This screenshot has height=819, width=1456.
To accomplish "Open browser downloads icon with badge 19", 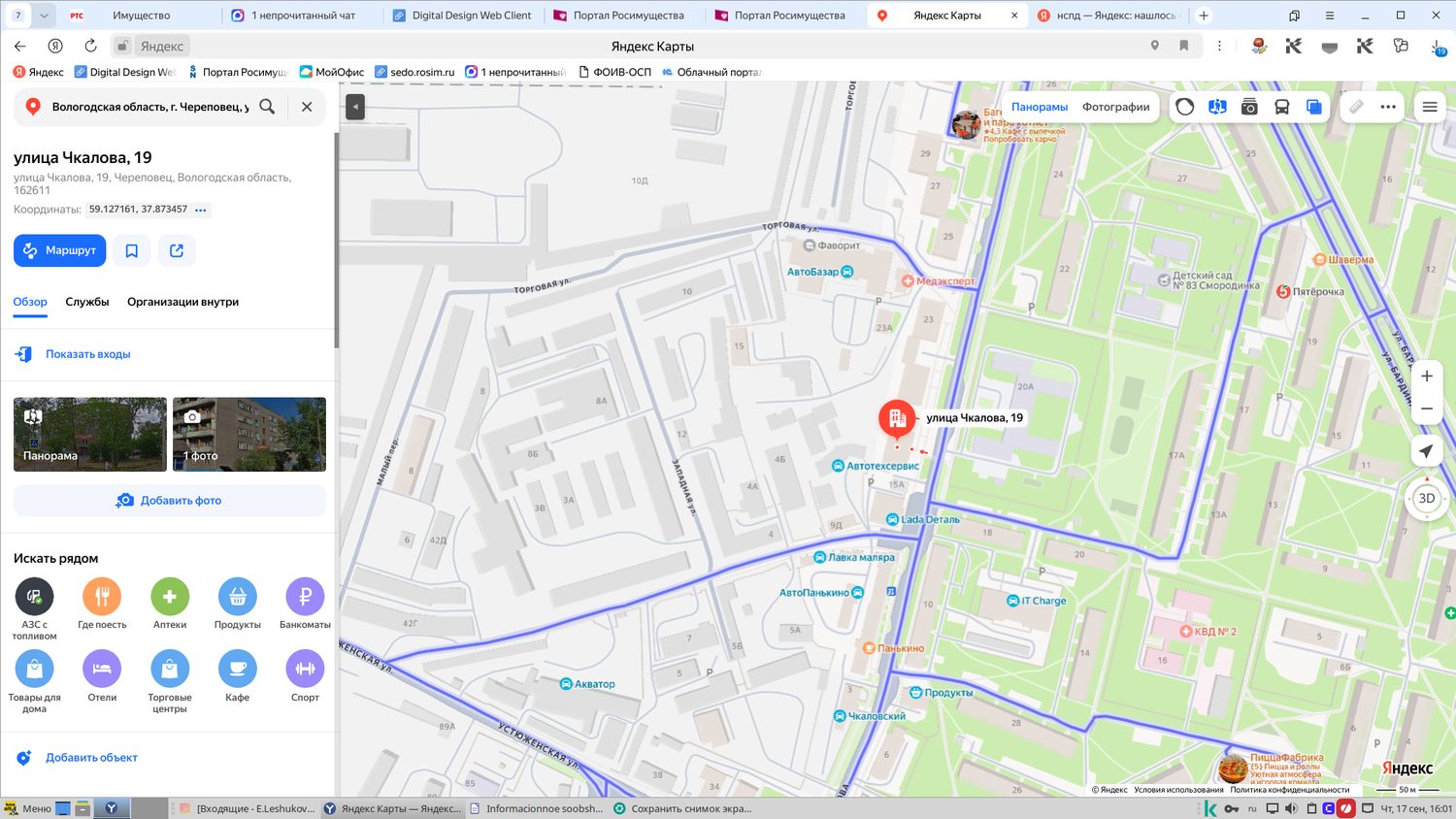I will [x=1438, y=47].
